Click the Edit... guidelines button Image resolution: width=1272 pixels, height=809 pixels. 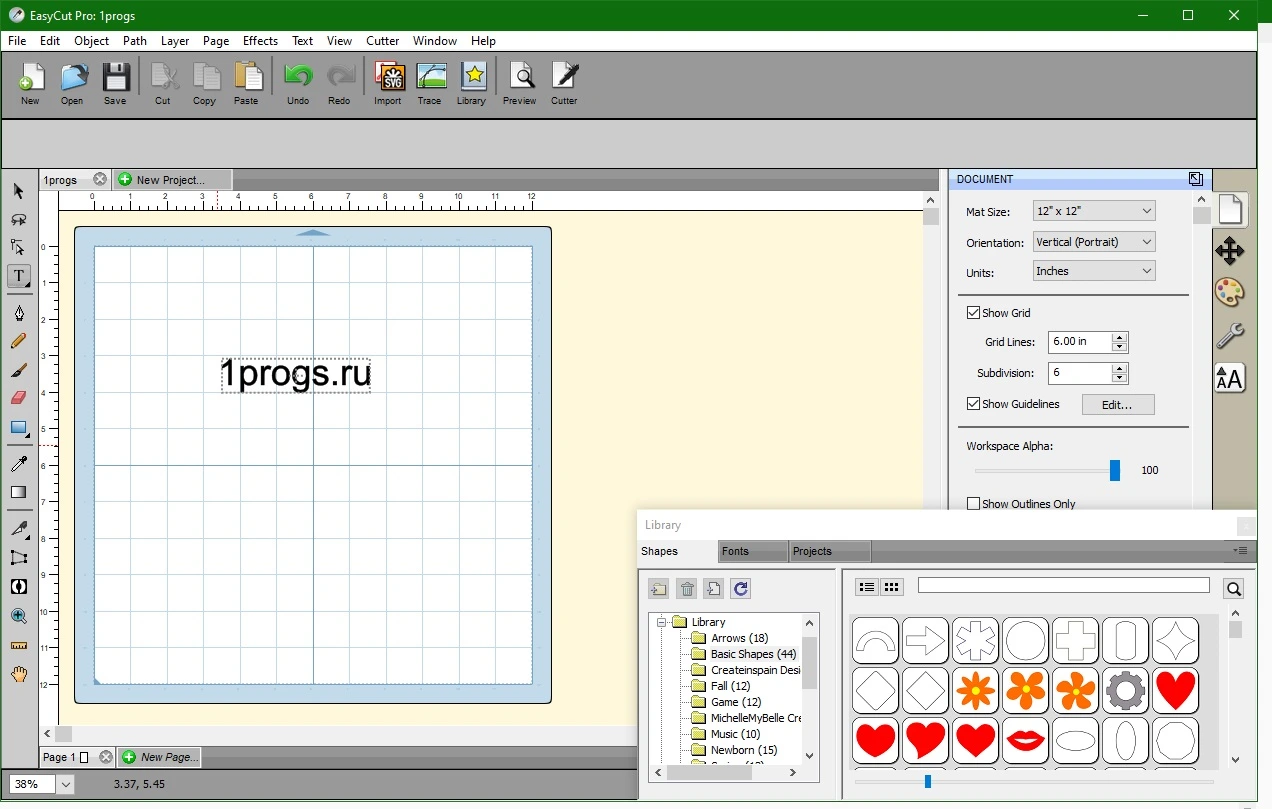1118,405
